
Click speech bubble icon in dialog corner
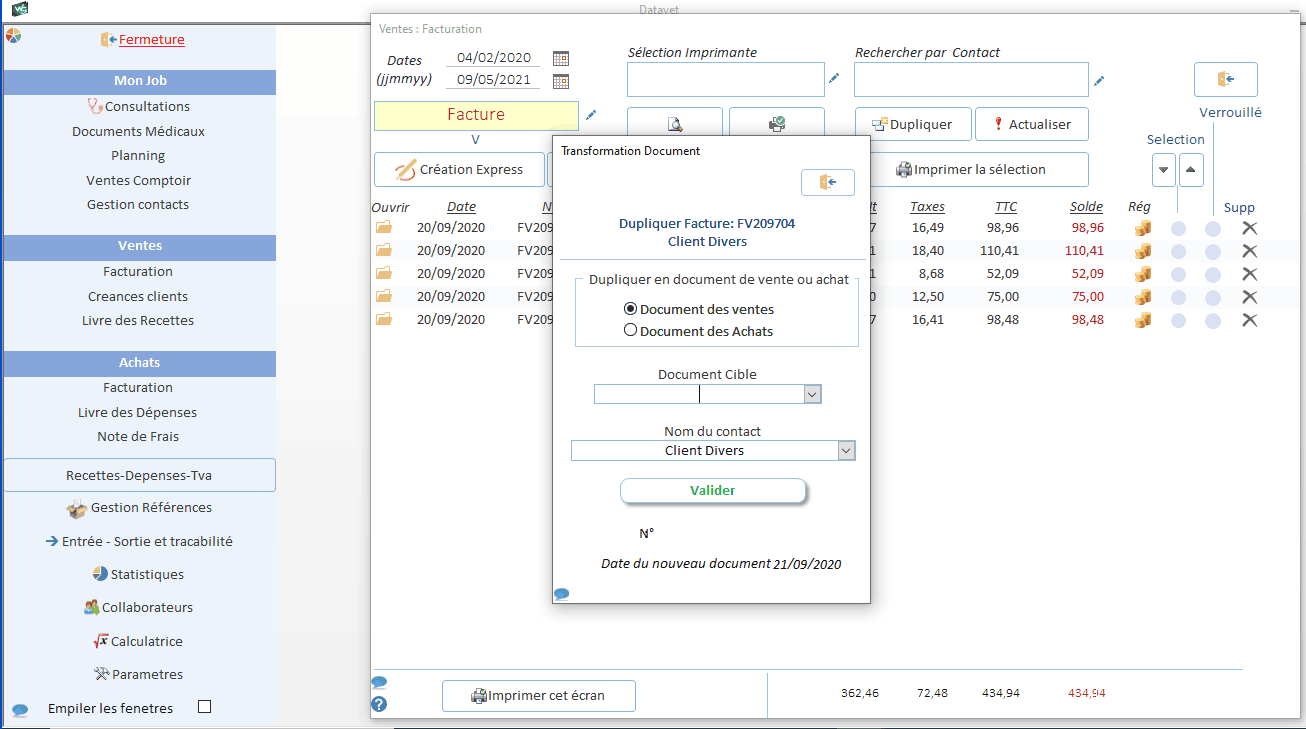561,594
